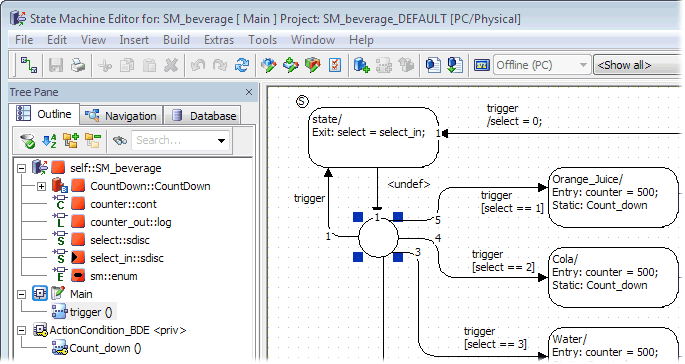Click the Cut scissors icon
Image resolution: width=685 pixels, height=364 pixels.
coord(105,66)
